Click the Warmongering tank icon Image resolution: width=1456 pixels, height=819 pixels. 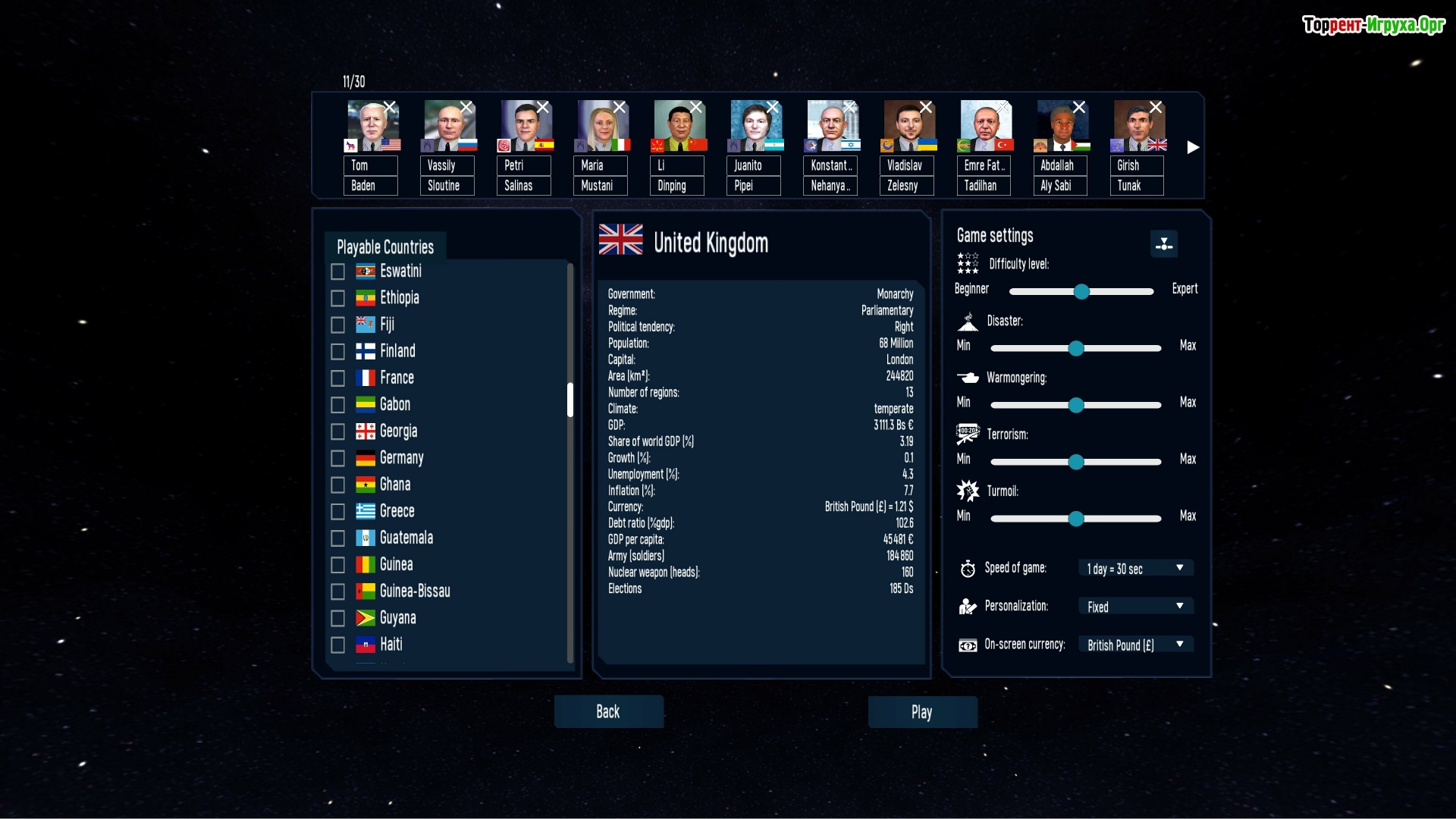(968, 378)
